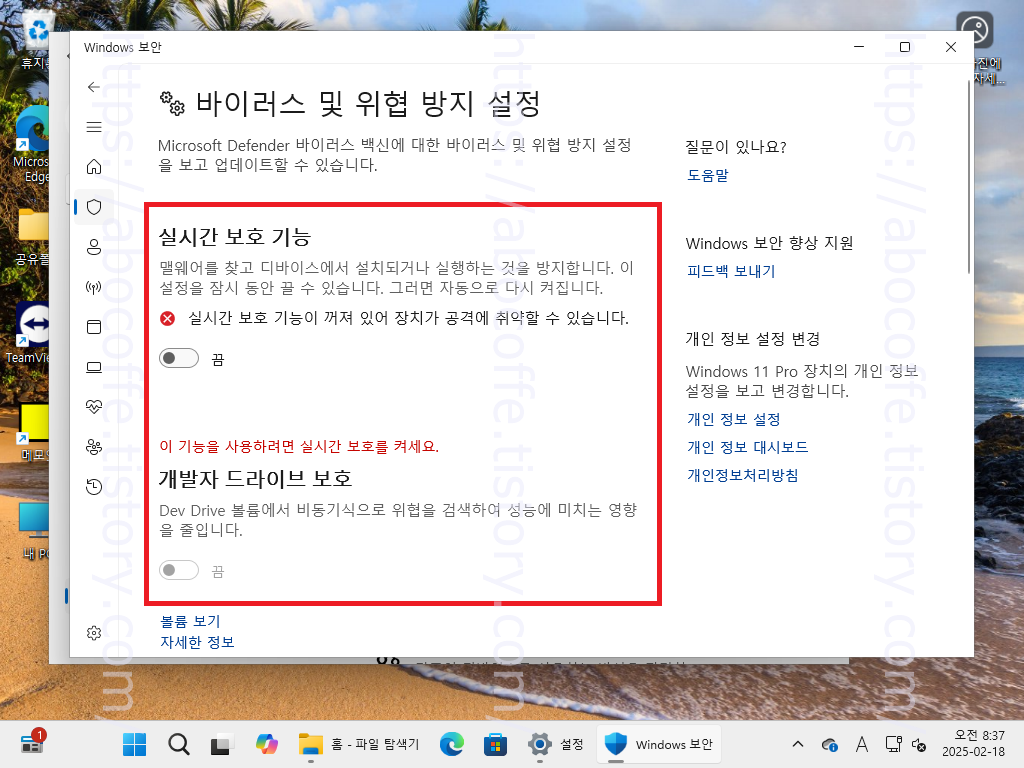Click OneDrive cloud tray icon

coord(830,744)
